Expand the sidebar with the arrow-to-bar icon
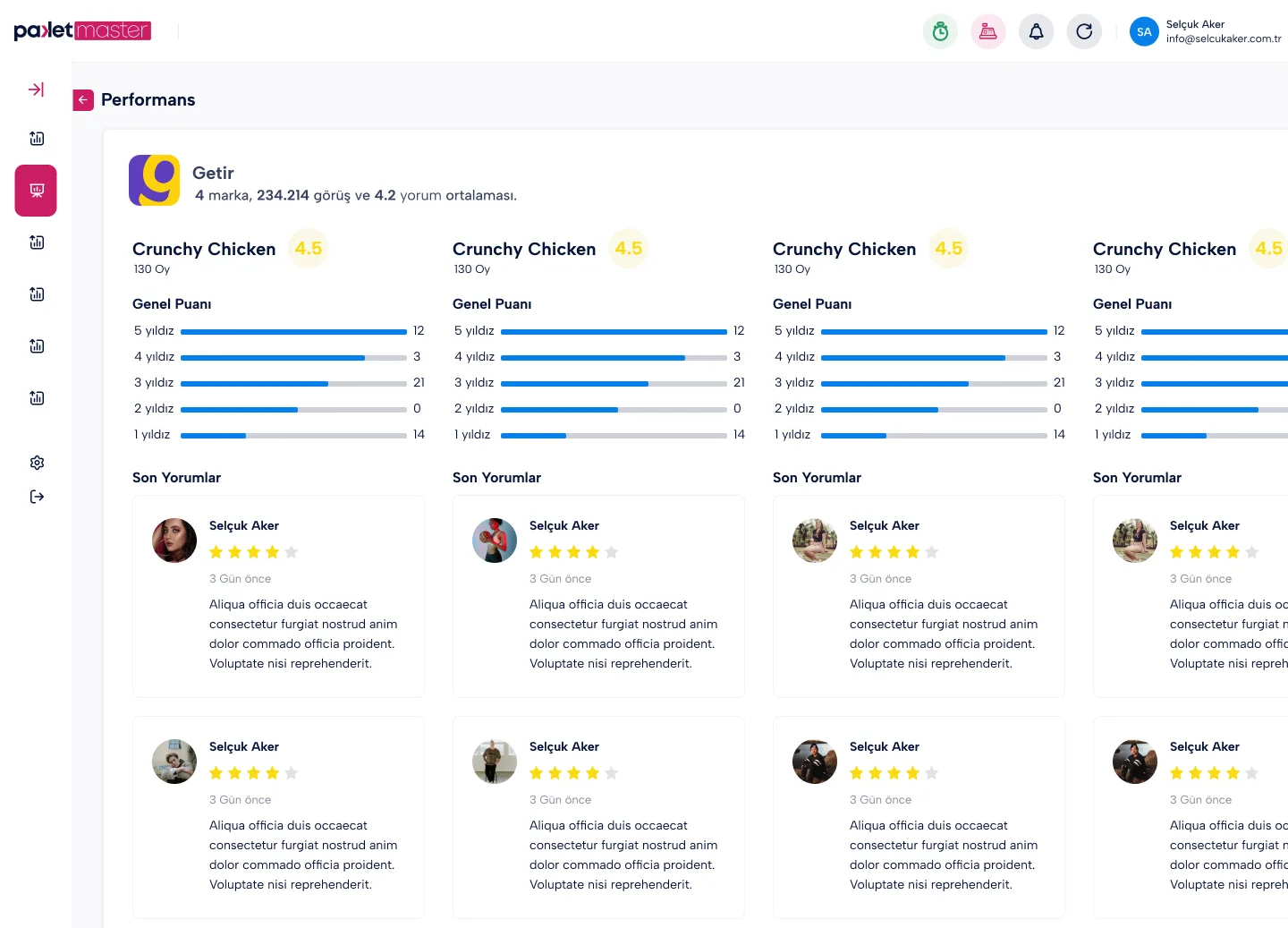Screen dimensions: 1288x928 click(36, 89)
